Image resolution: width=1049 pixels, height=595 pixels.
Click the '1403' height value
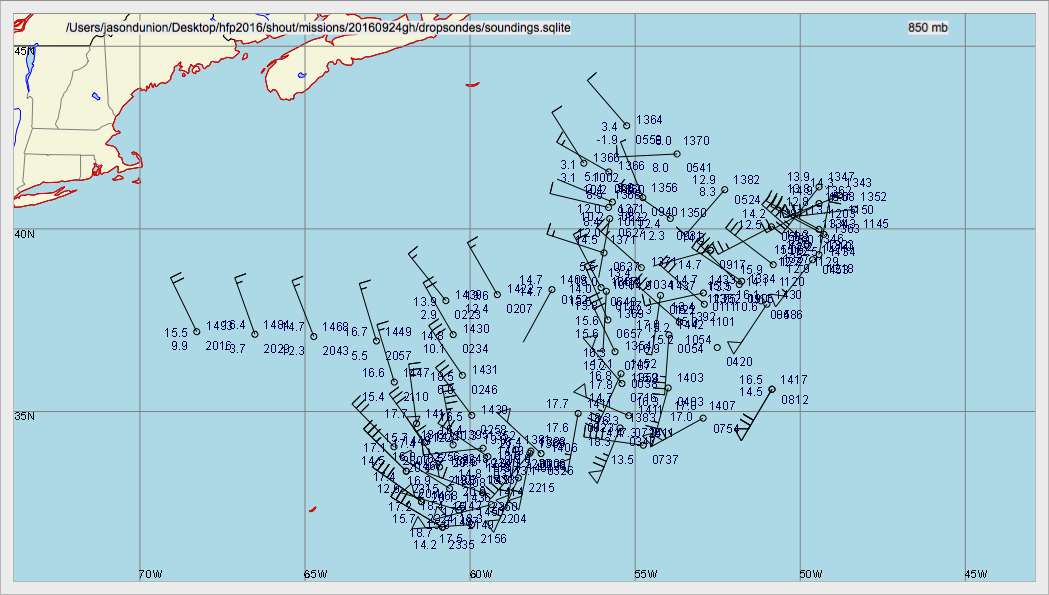point(690,377)
